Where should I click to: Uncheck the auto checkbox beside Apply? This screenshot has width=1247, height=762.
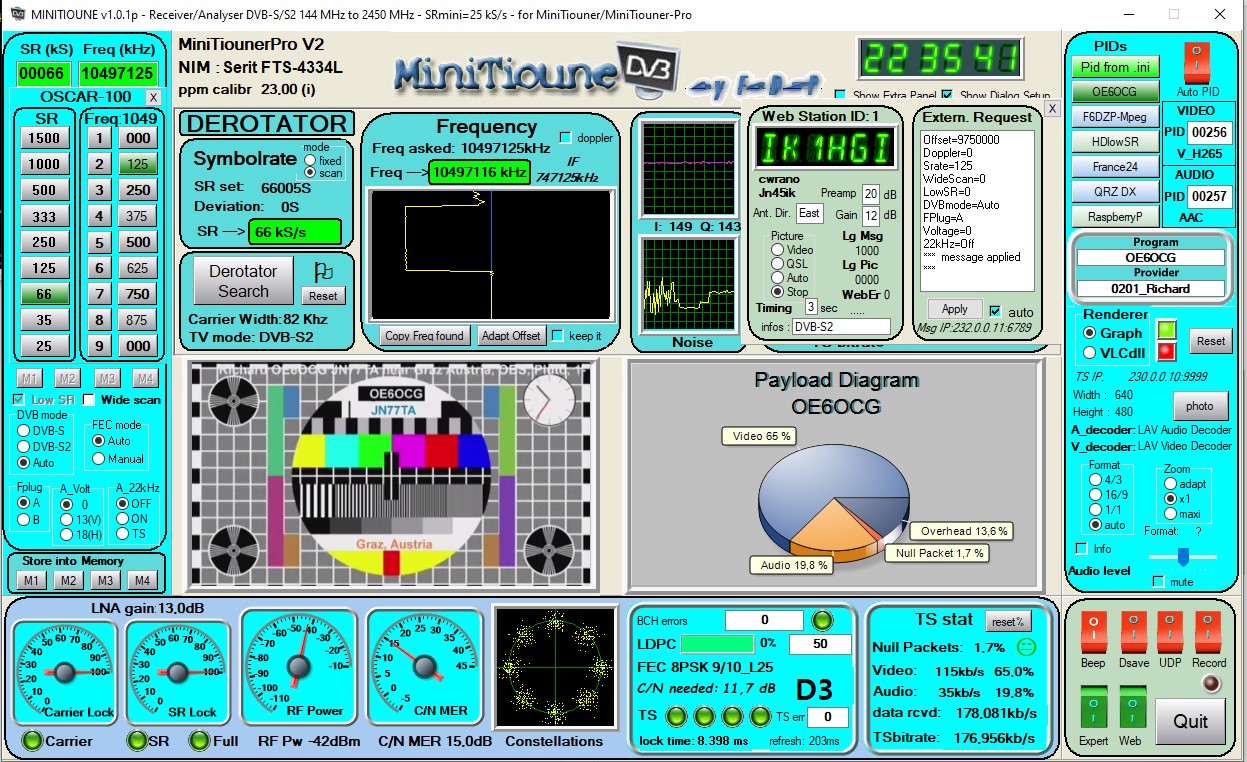point(995,311)
